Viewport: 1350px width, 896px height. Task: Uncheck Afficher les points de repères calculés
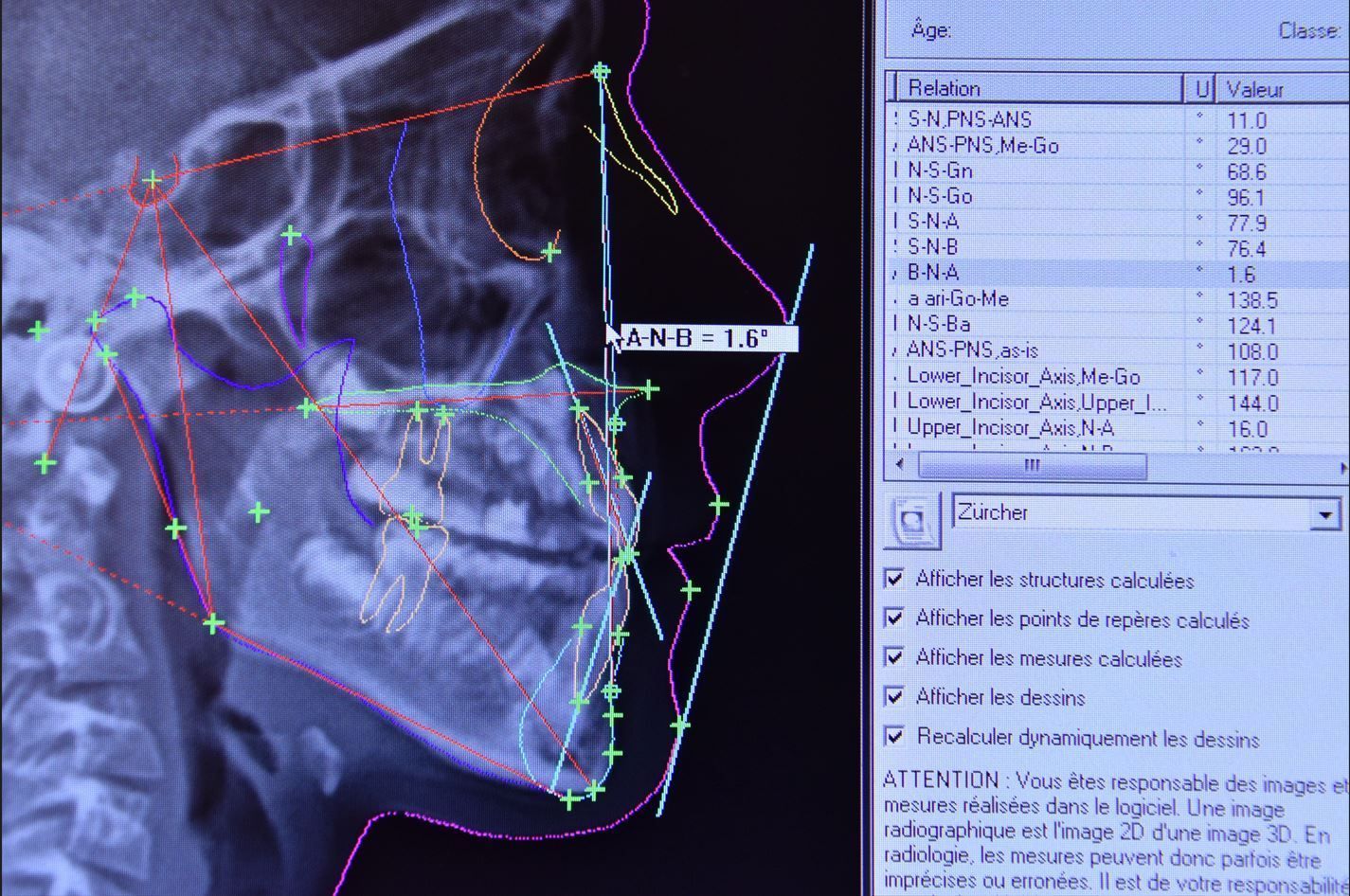[893, 618]
